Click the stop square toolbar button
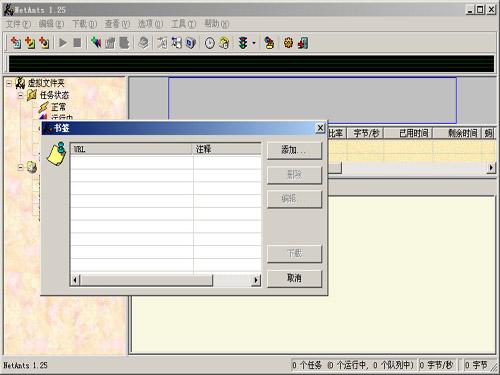The image size is (500, 375). (77, 43)
